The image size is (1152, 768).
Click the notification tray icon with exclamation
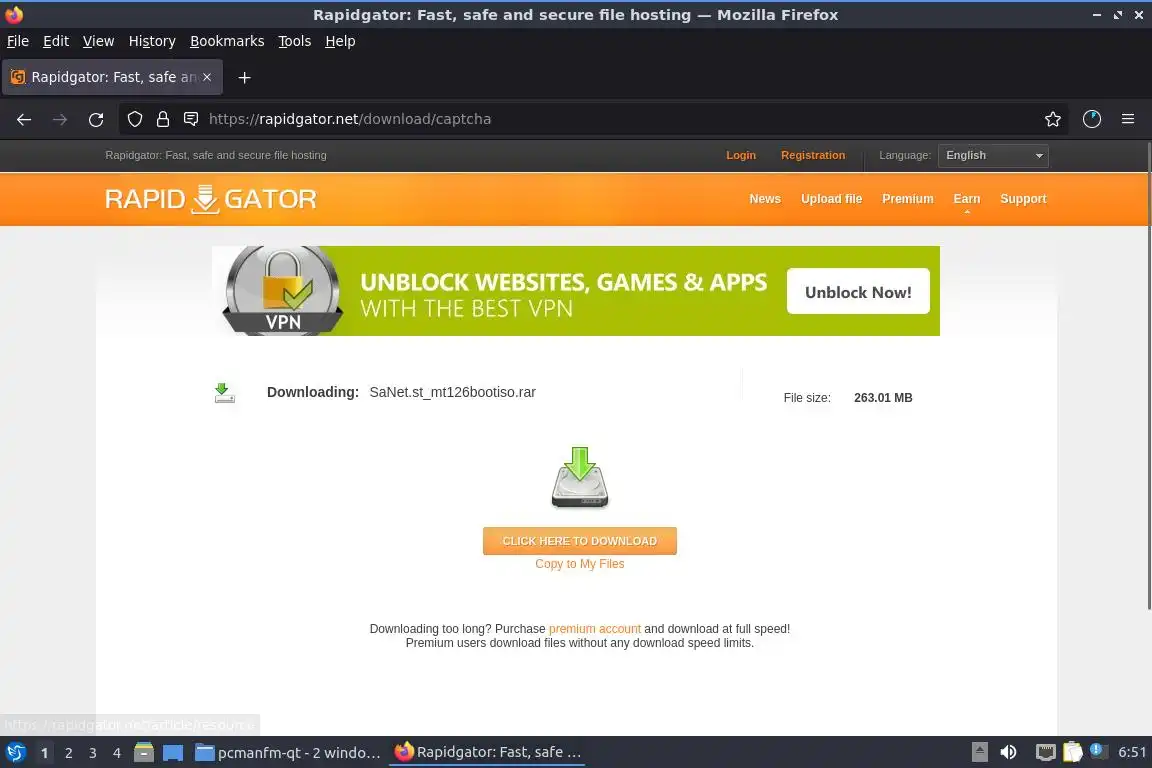[x=1098, y=750]
